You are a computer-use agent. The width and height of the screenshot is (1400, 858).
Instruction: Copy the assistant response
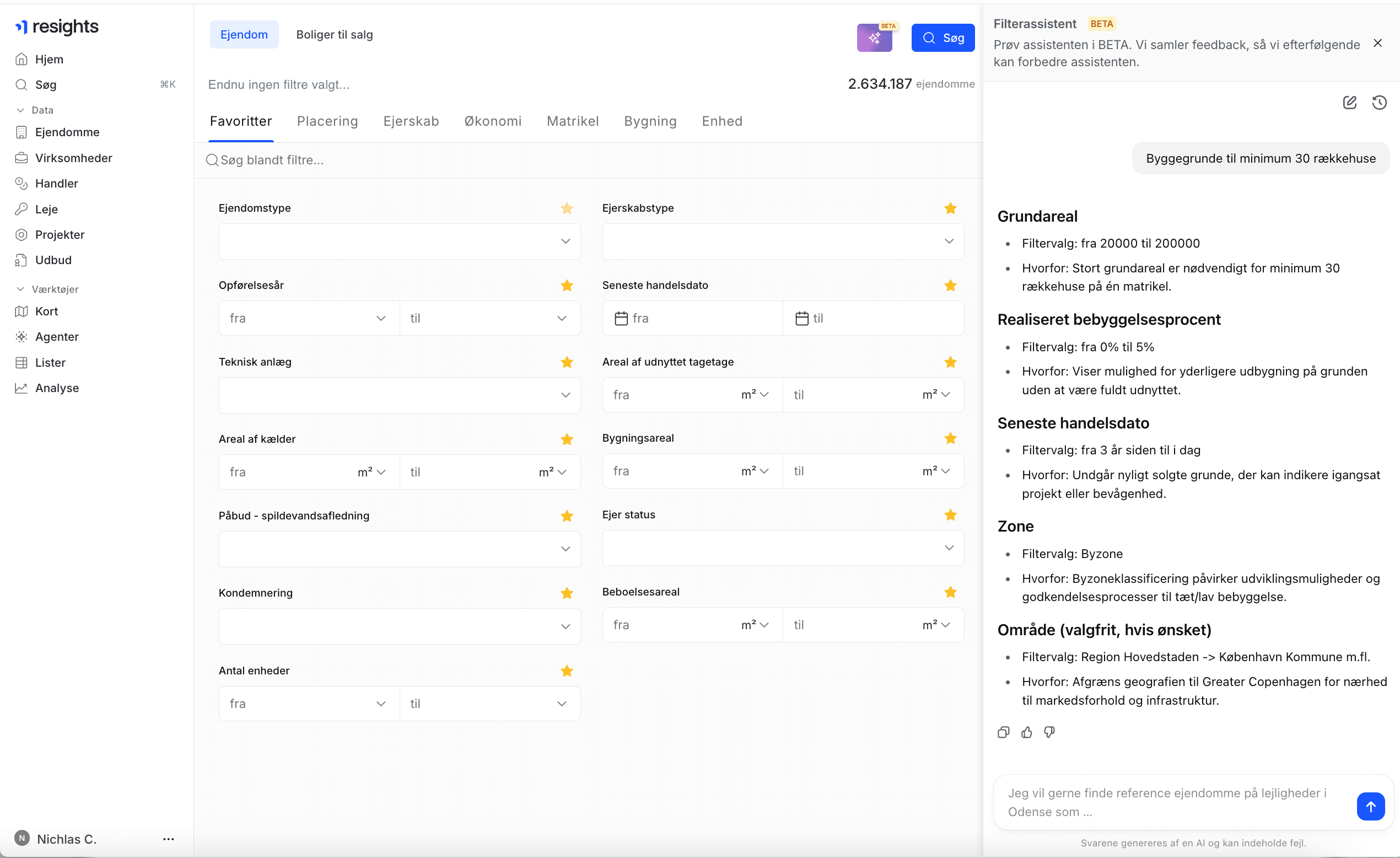coord(1003,732)
